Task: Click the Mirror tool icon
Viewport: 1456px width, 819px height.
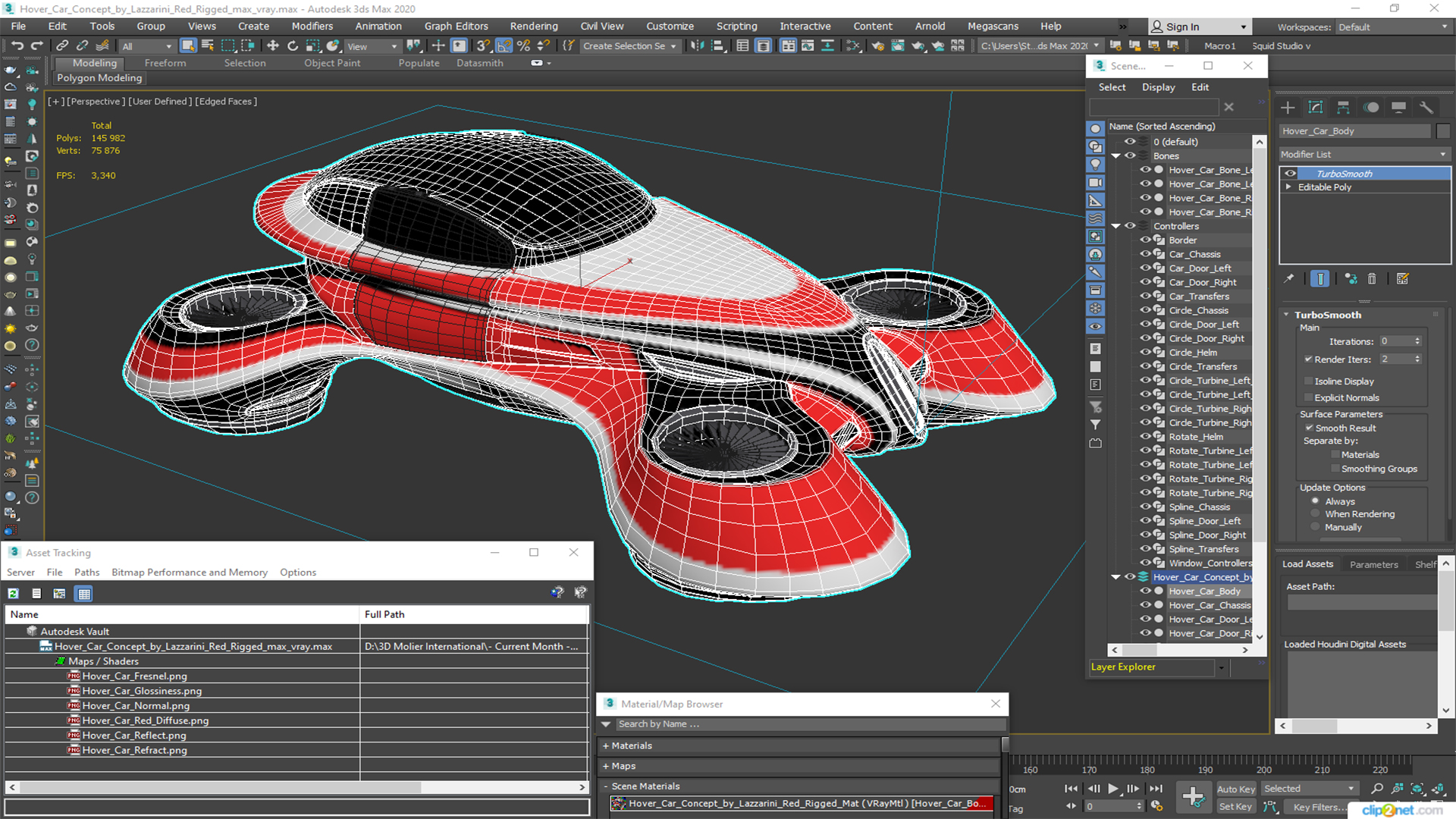Action: 698,46
